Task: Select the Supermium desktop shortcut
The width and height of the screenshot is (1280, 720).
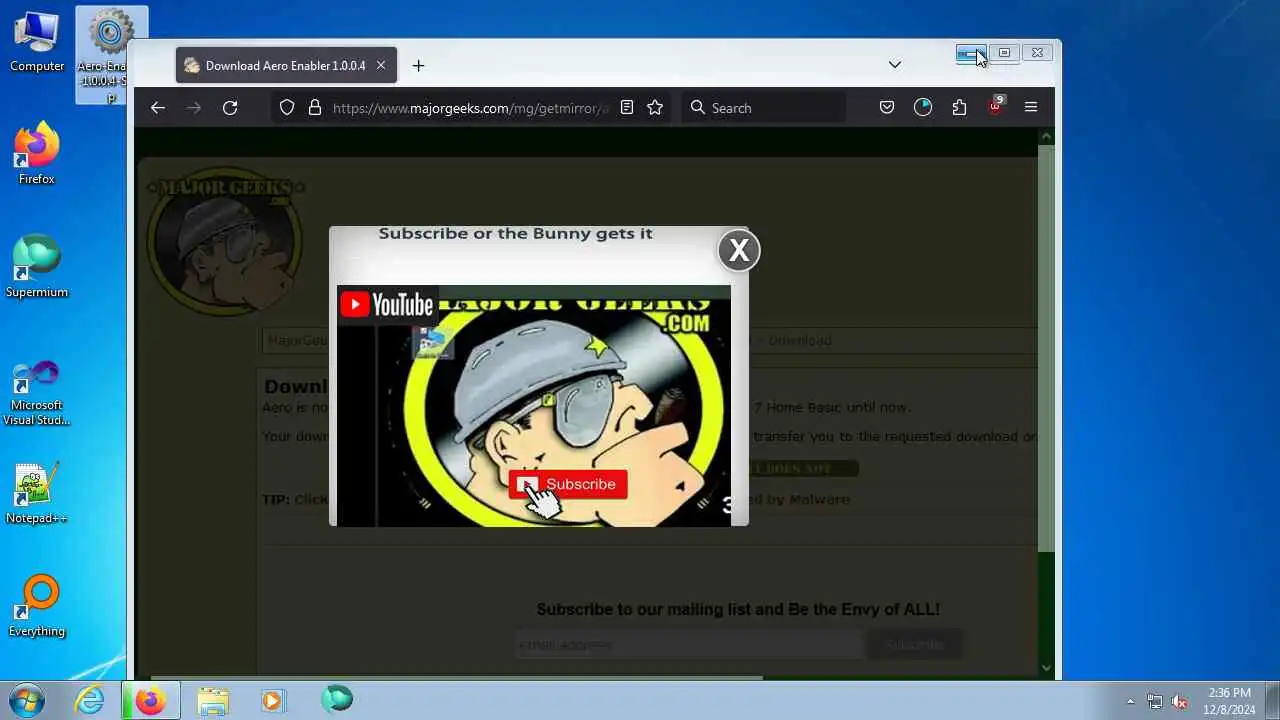Action: (37, 266)
